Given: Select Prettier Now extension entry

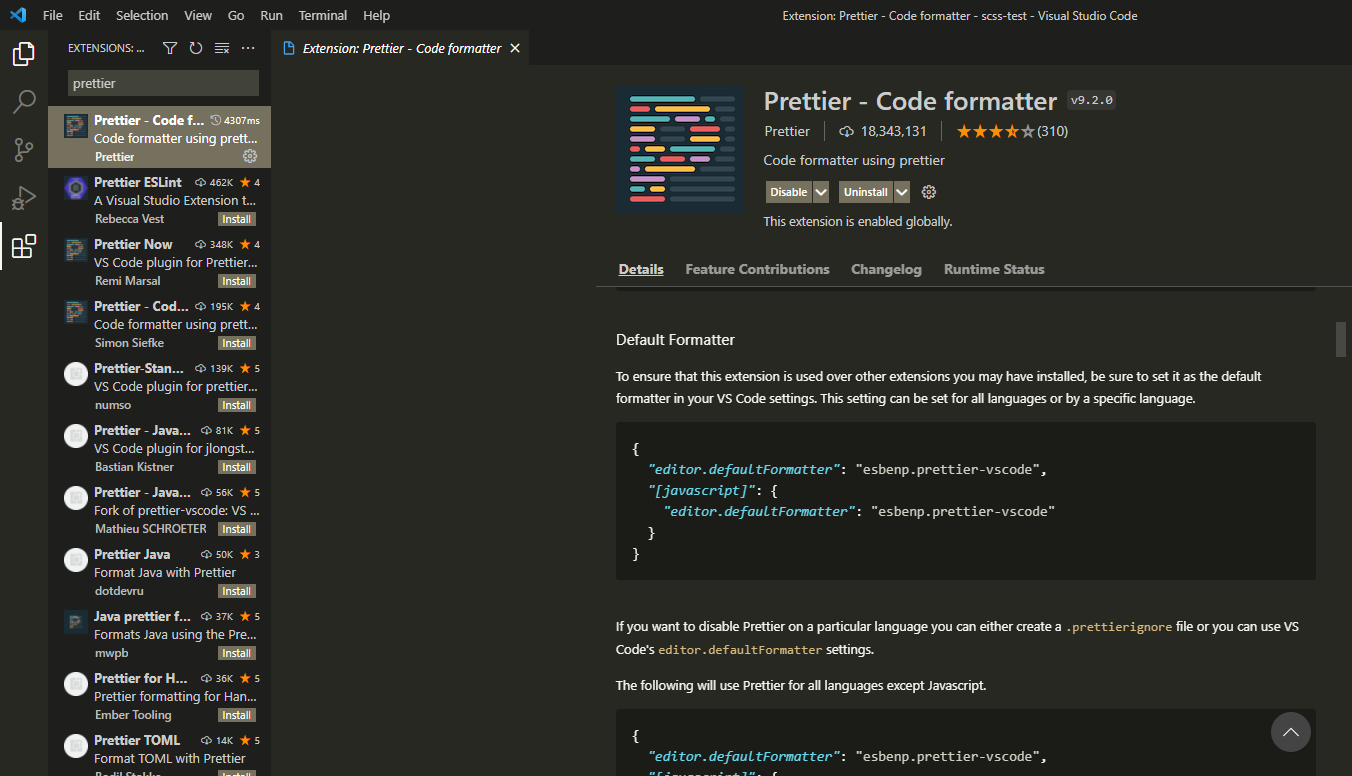Looking at the screenshot, I should tap(159, 261).
